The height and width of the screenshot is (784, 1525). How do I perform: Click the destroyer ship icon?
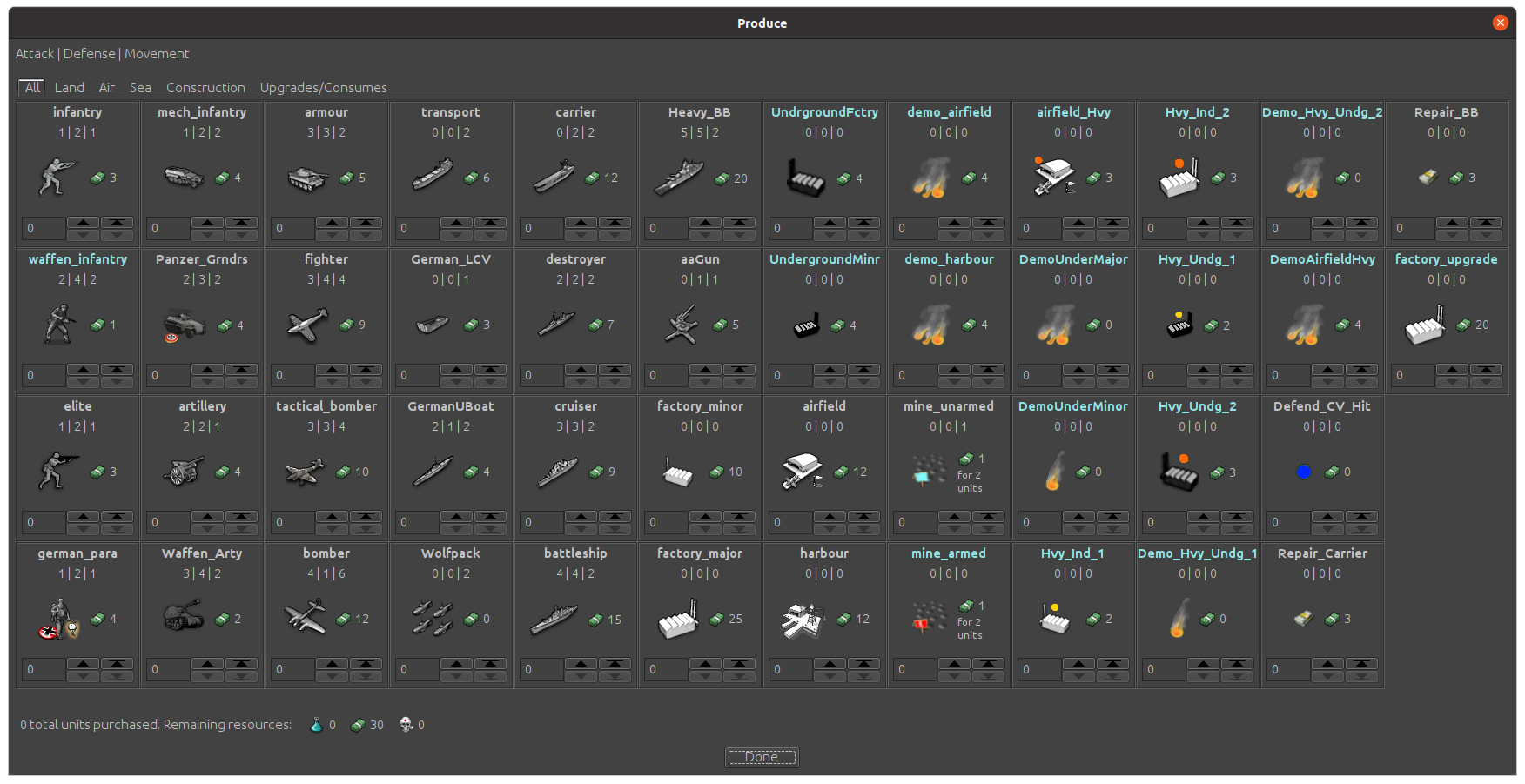pyautogui.click(x=556, y=325)
